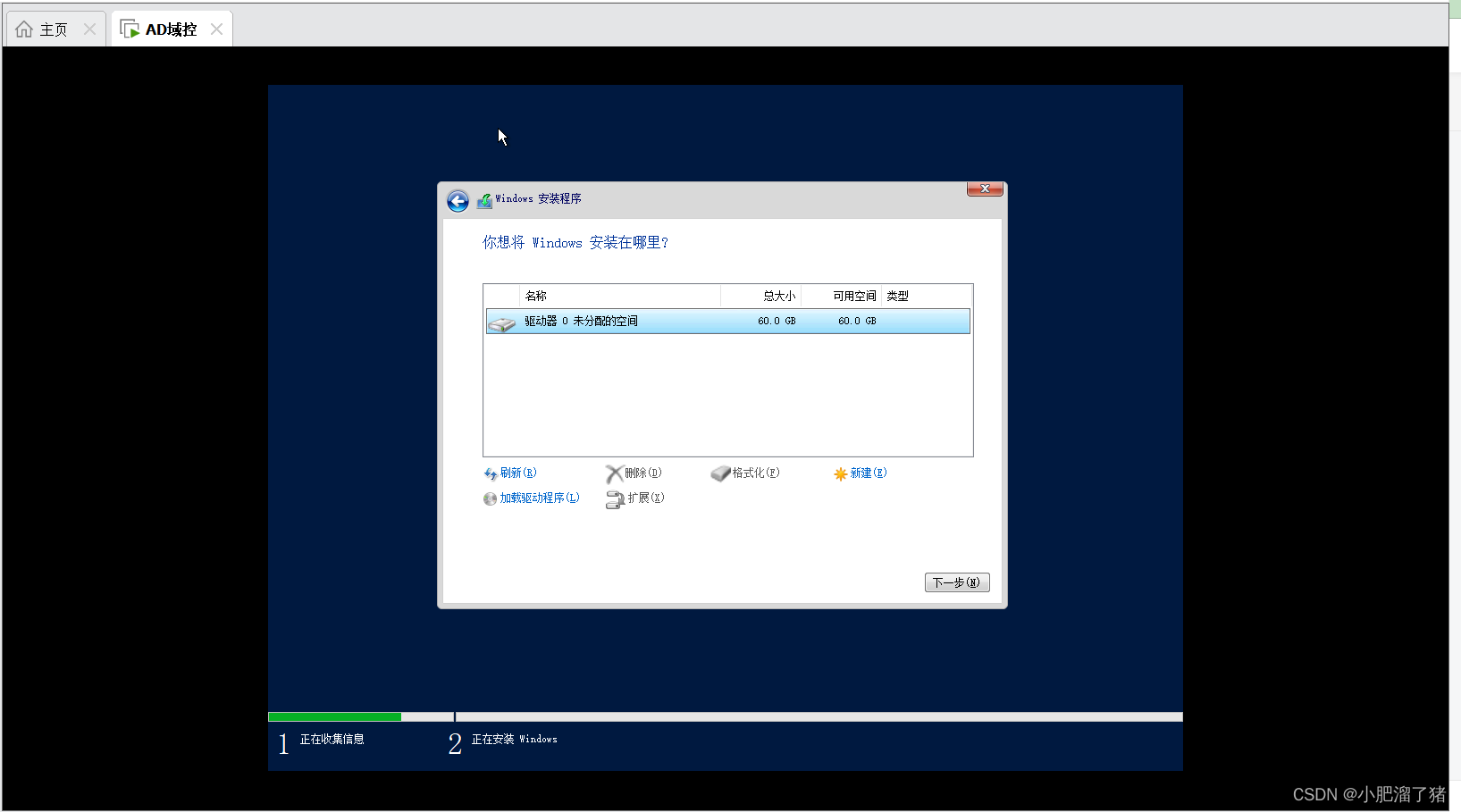Click the 类型 column header
The height and width of the screenshot is (812, 1461).
coord(927,296)
